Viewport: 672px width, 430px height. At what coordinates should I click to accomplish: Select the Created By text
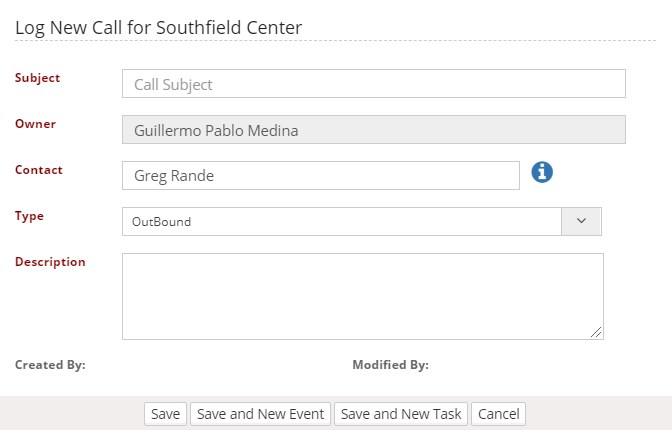point(50,365)
